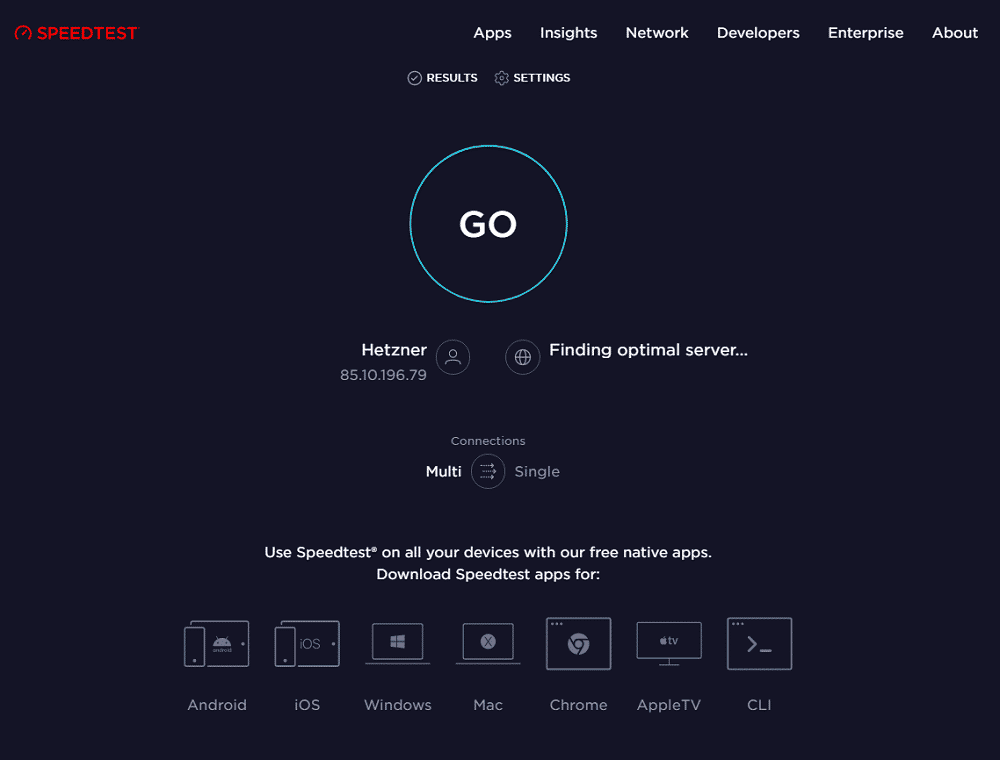Viewport: 1000px width, 760px height.
Task: Click the Mac app download icon
Action: tap(487, 643)
